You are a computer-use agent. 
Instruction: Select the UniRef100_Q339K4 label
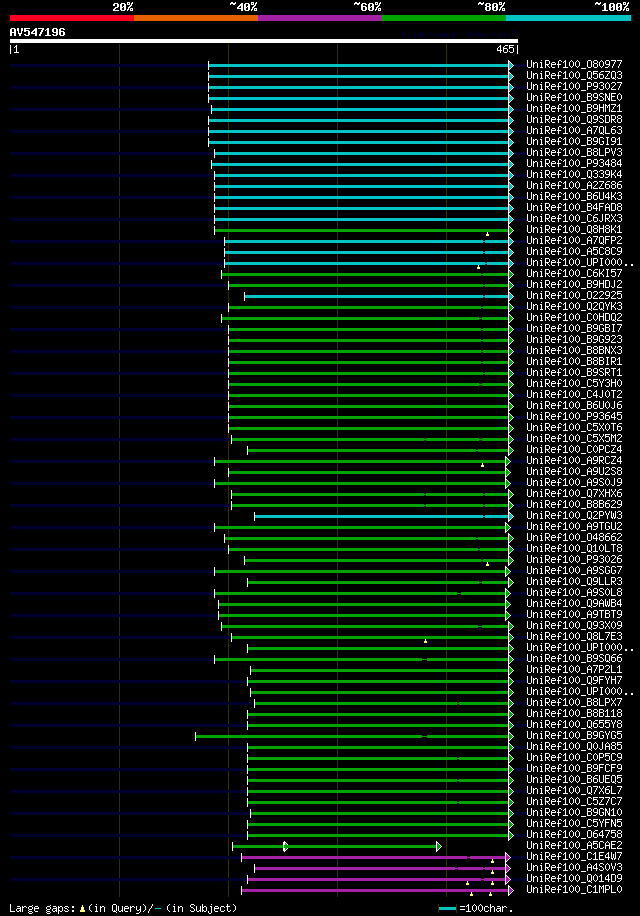pos(574,175)
